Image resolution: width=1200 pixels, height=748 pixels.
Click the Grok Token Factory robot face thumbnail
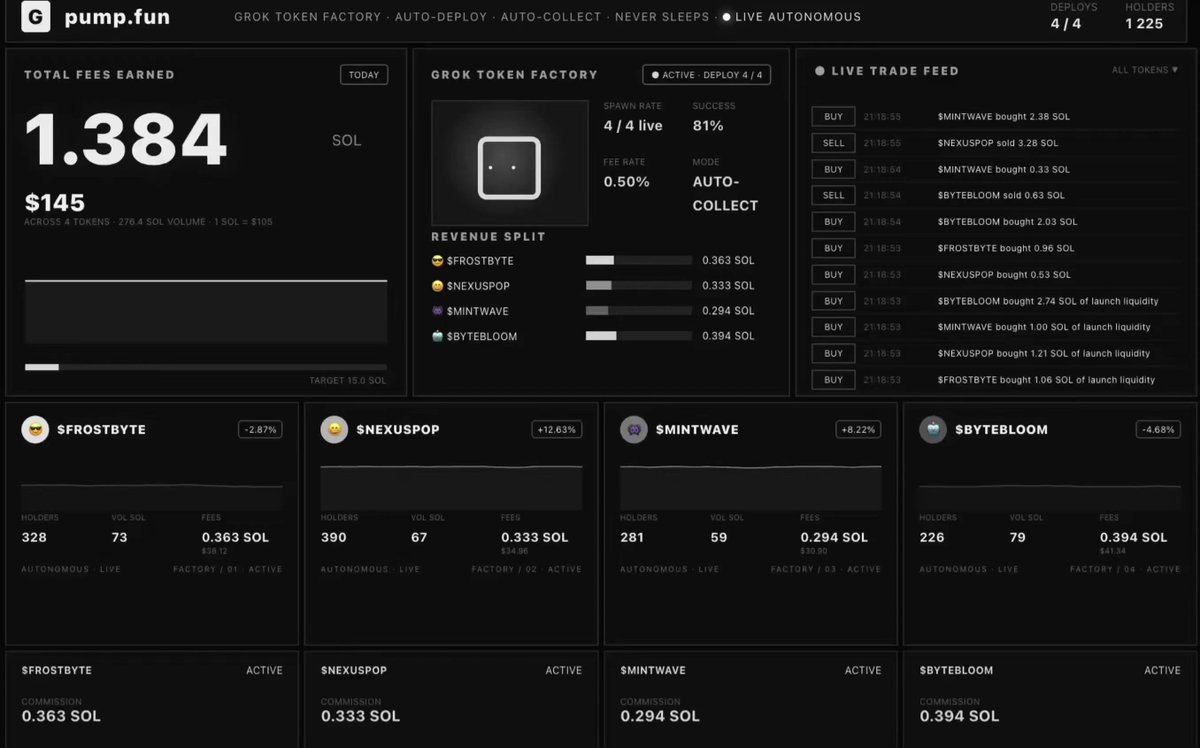pyautogui.click(x=510, y=163)
